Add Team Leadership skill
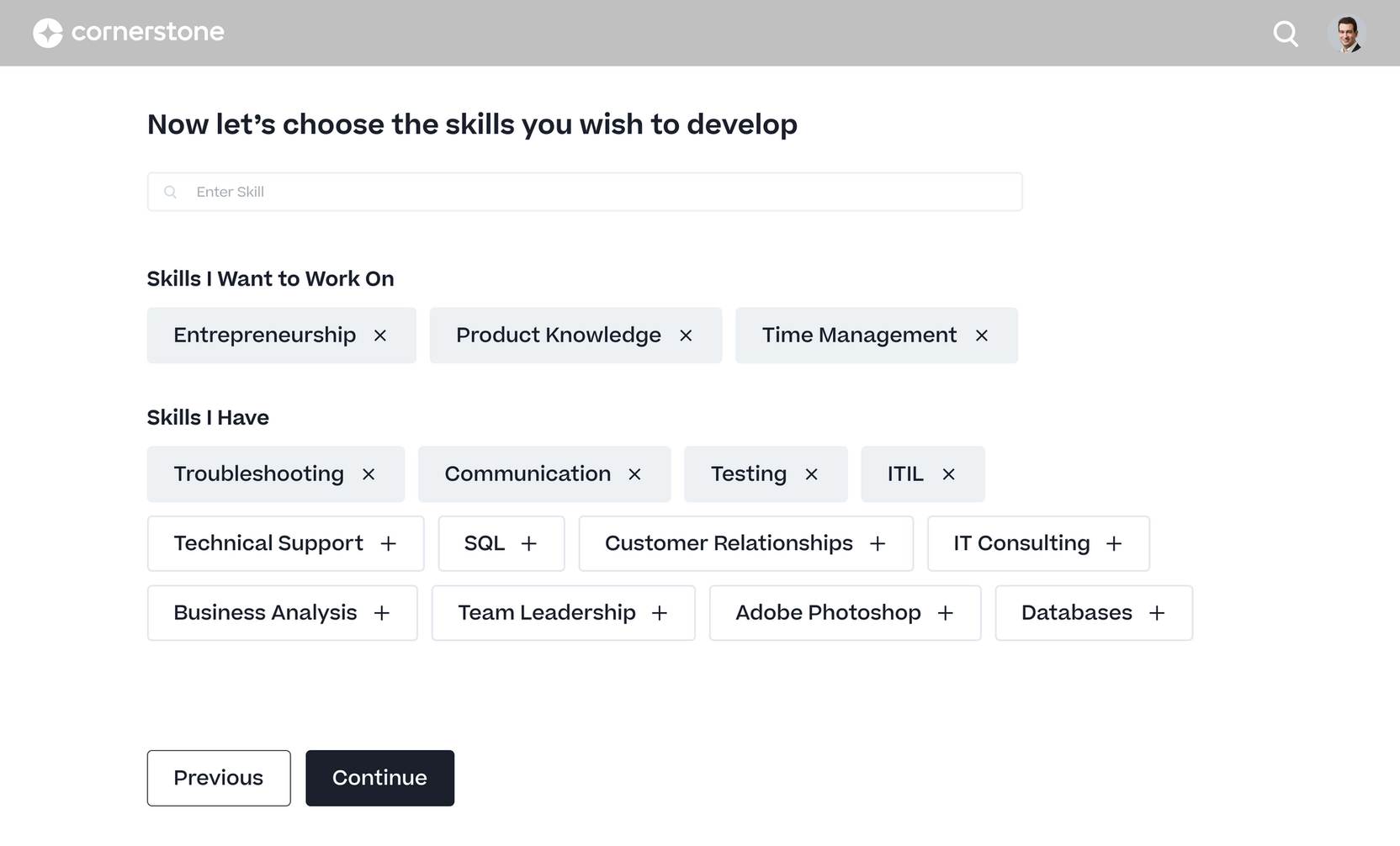This screenshot has width=1400, height=846. click(x=660, y=612)
